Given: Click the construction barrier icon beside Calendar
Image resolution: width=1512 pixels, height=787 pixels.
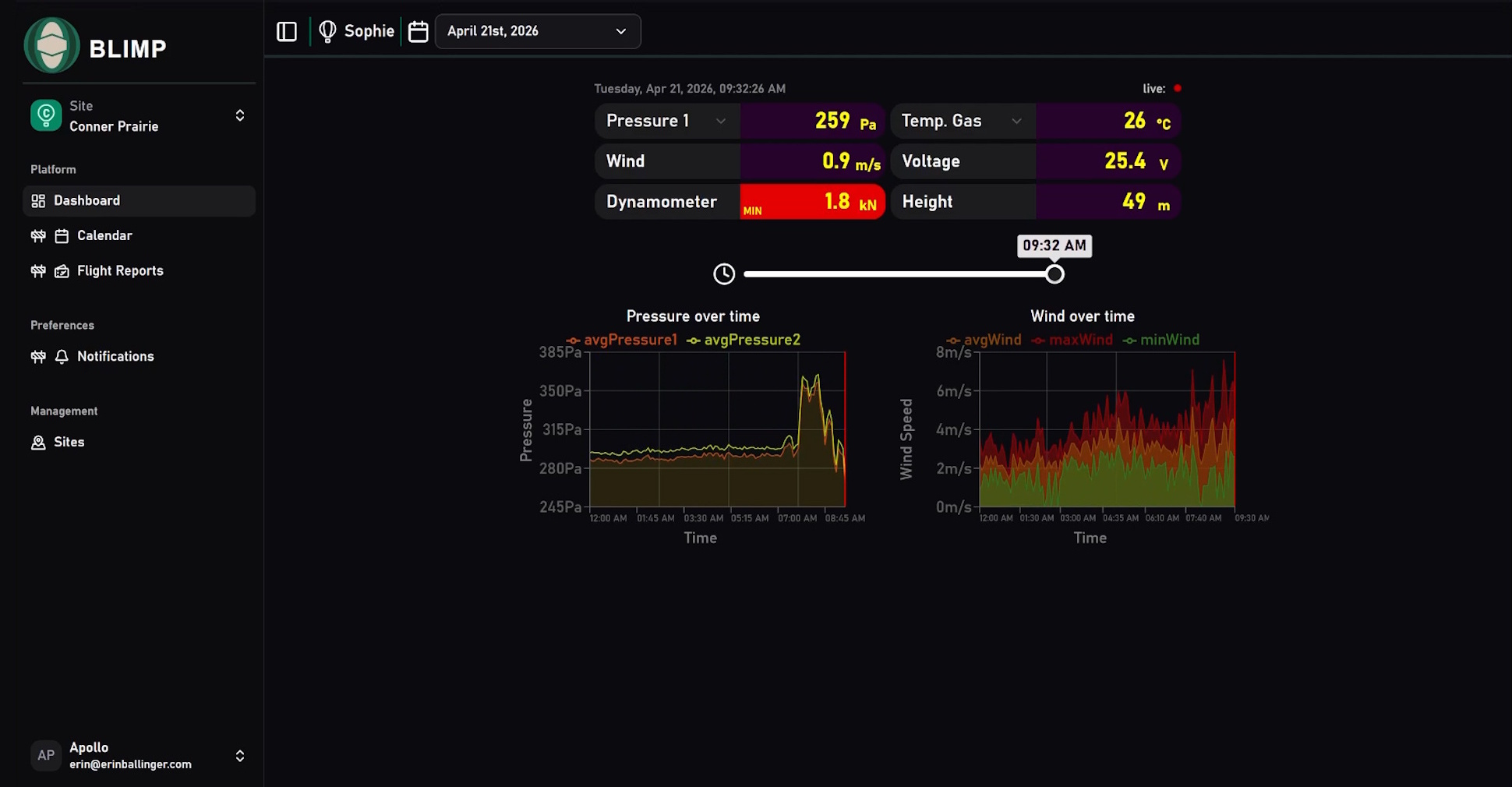Looking at the screenshot, I should point(38,236).
